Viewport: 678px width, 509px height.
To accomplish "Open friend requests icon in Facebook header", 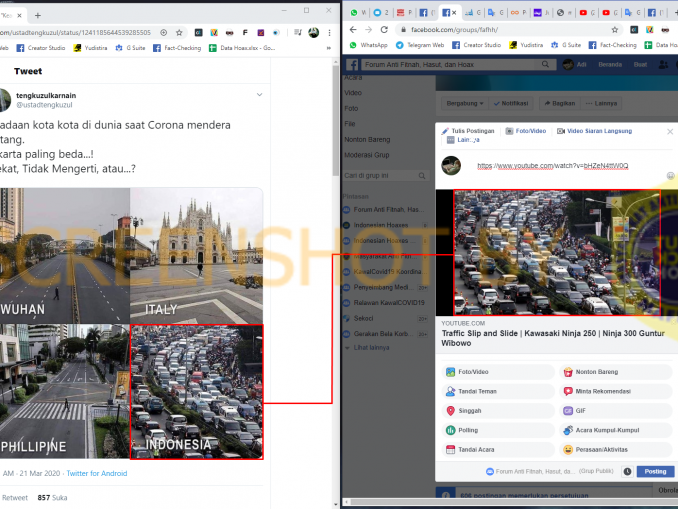I will tap(663, 65).
